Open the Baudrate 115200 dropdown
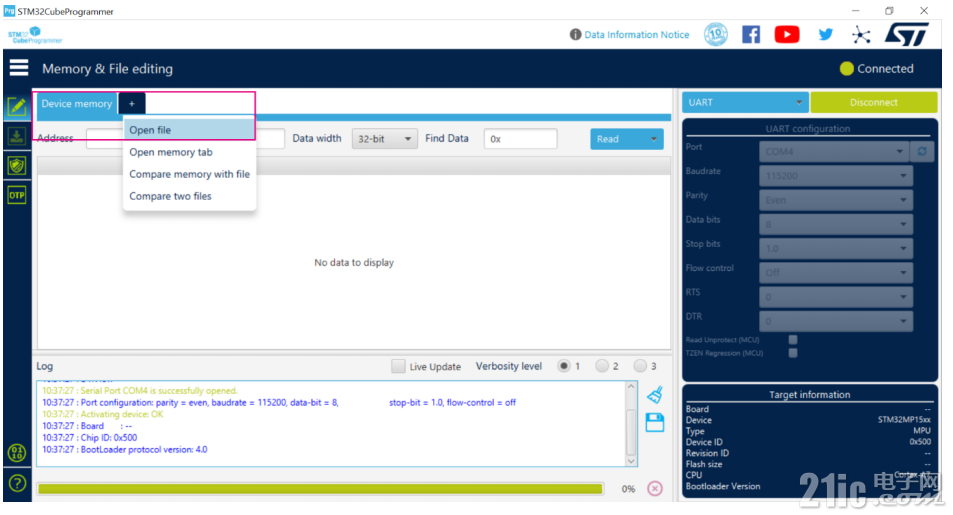 click(836, 176)
